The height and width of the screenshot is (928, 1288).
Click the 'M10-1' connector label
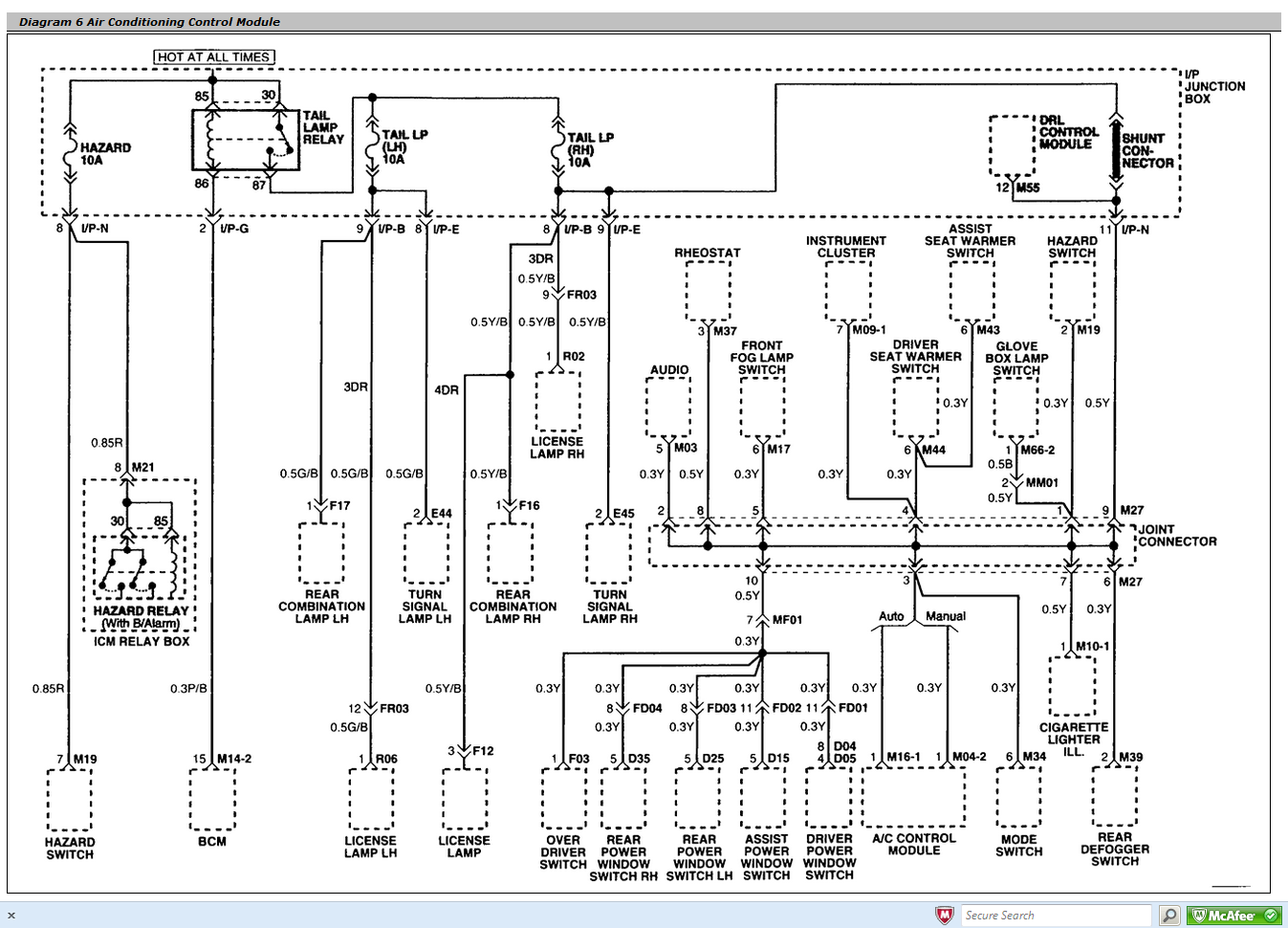tap(1093, 646)
